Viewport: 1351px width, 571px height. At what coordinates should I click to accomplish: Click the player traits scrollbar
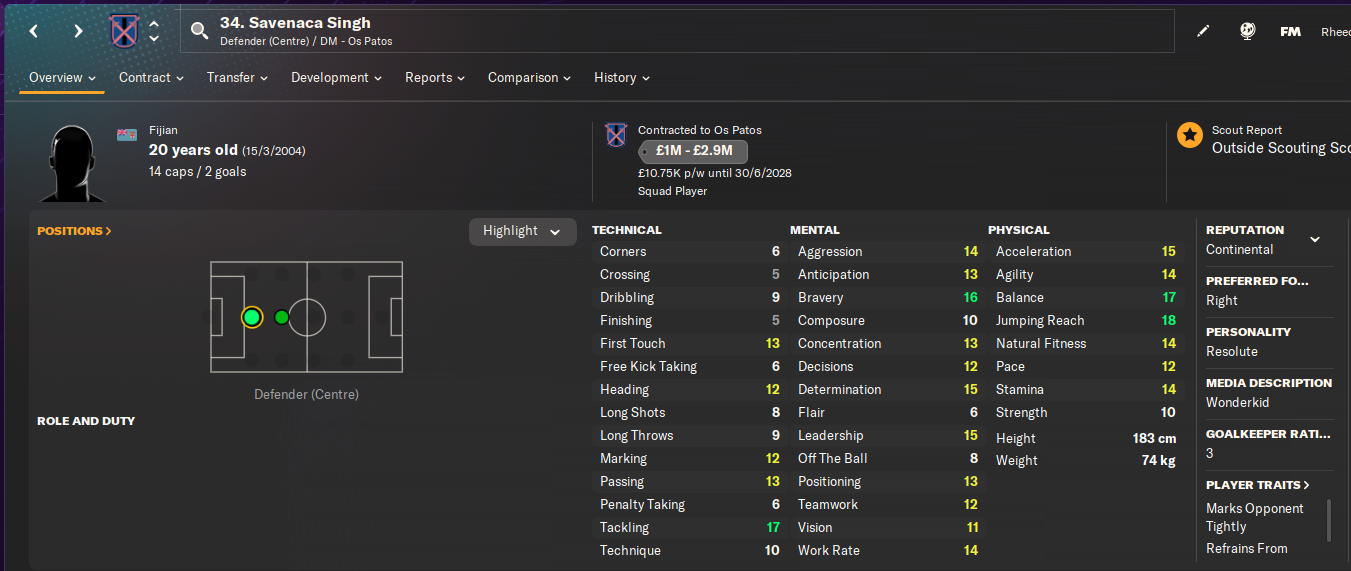pos(1328,520)
